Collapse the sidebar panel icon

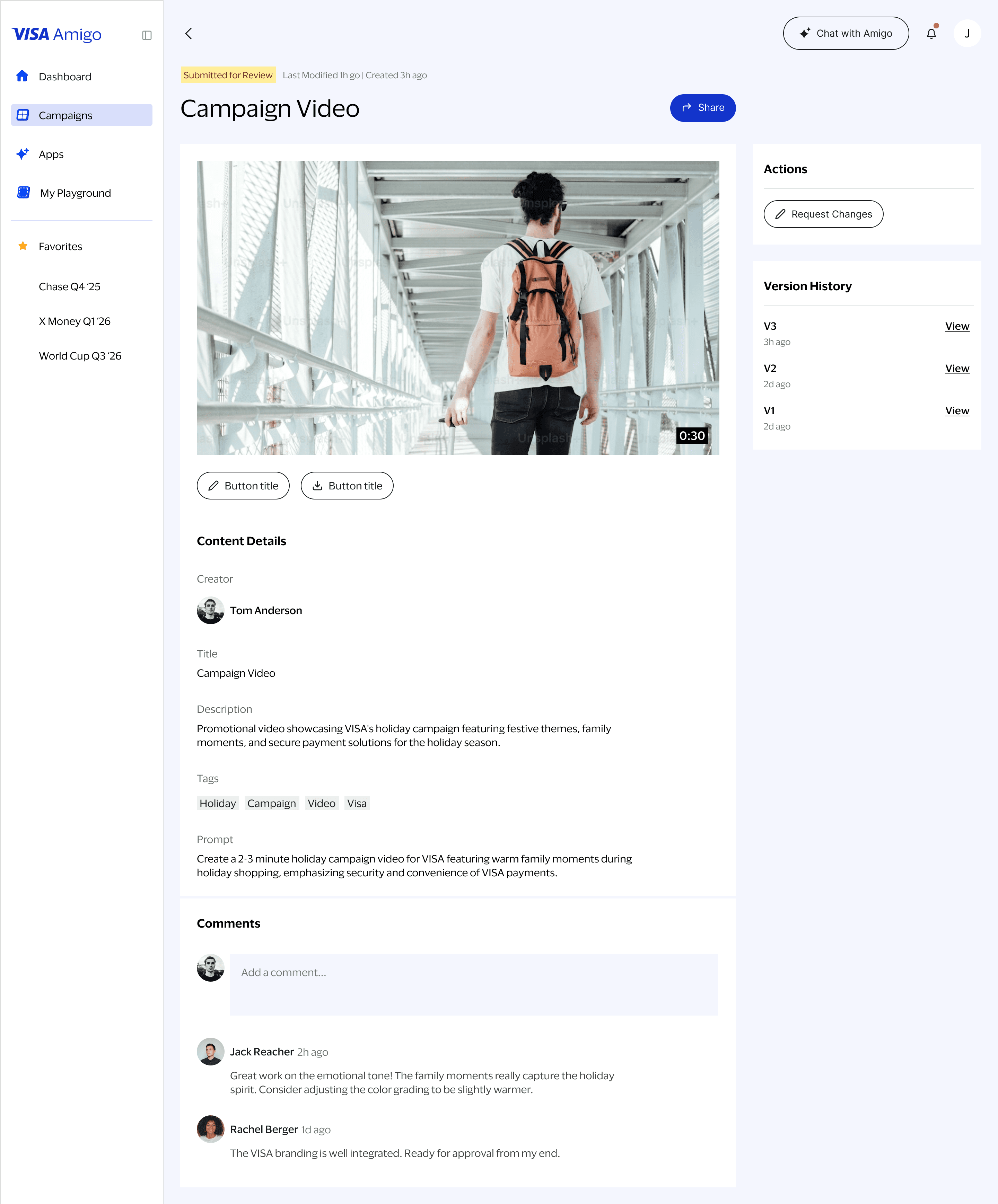tap(147, 36)
